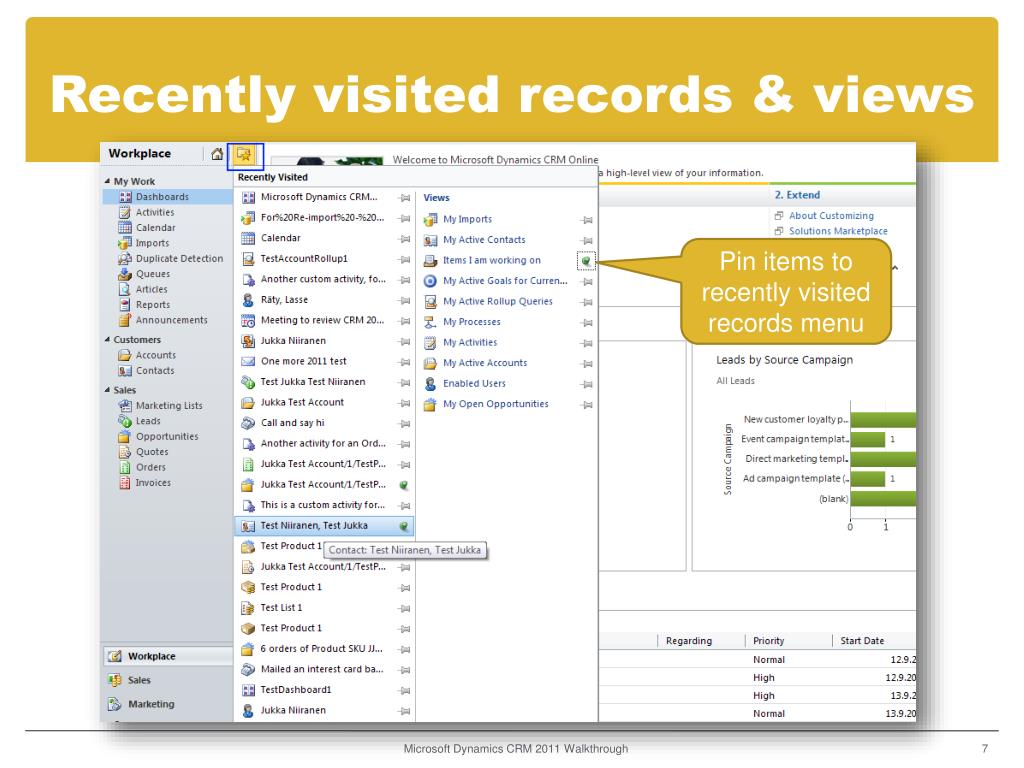Sort by the Regarding column header
Image resolution: width=1024 pixels, height=768 pixels.
(x=688, y=641)
